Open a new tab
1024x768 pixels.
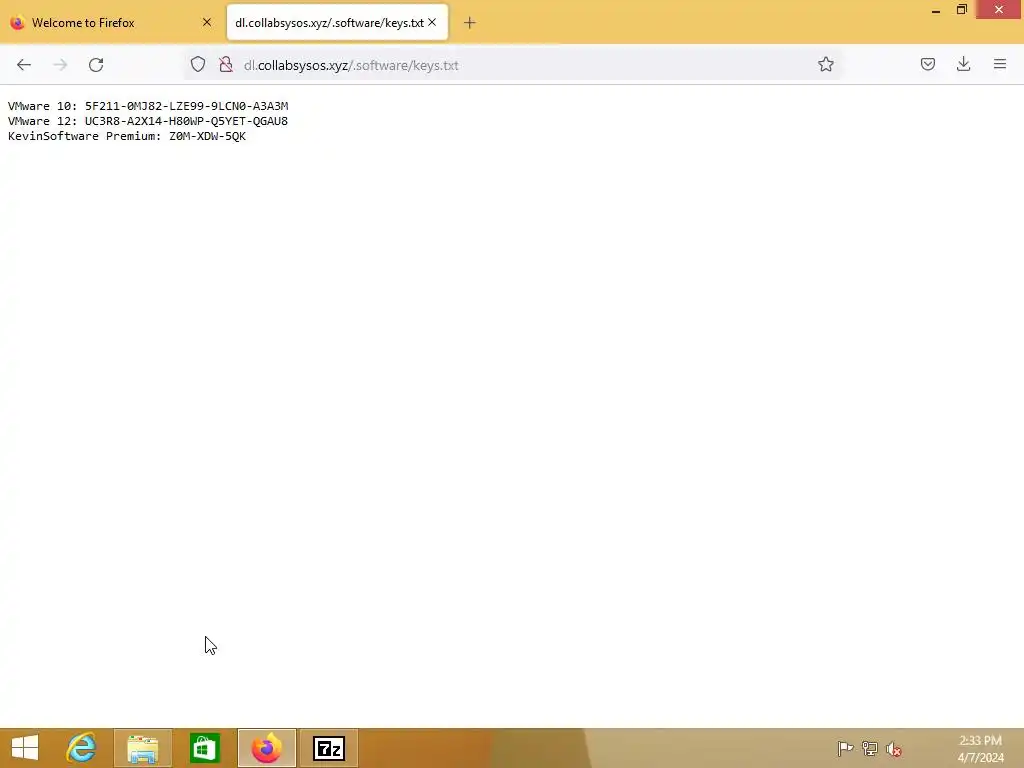tap(470, 23)
